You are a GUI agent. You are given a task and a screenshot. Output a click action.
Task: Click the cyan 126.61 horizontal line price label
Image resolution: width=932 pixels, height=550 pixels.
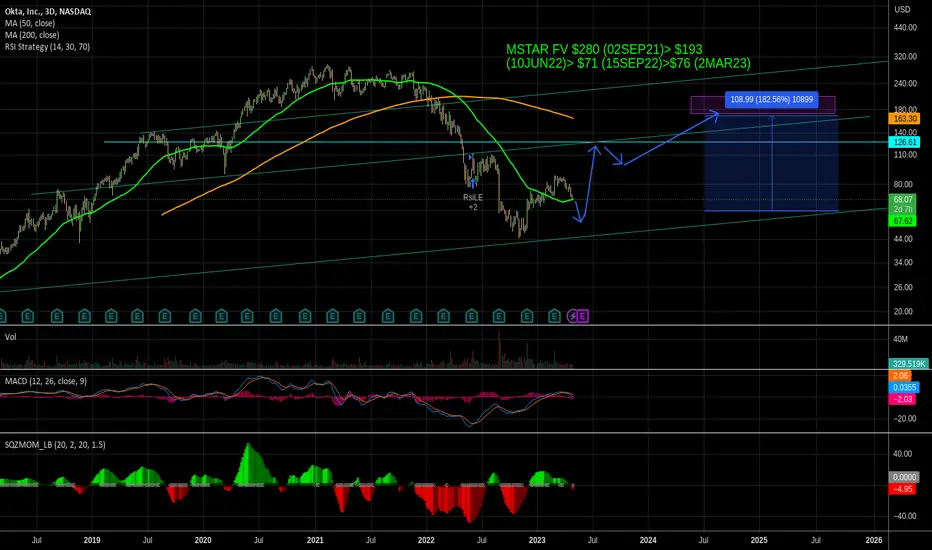(904, 142)
